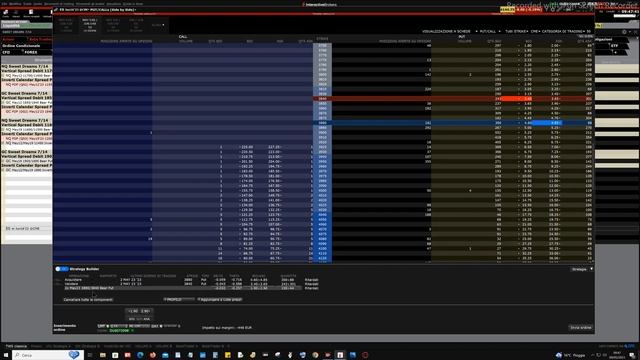The height and width of the screenshot is (360, 640).
Task: Open VISUALIZZAZIONE A SCHEDE dropdown
Action: pos(449,31)
